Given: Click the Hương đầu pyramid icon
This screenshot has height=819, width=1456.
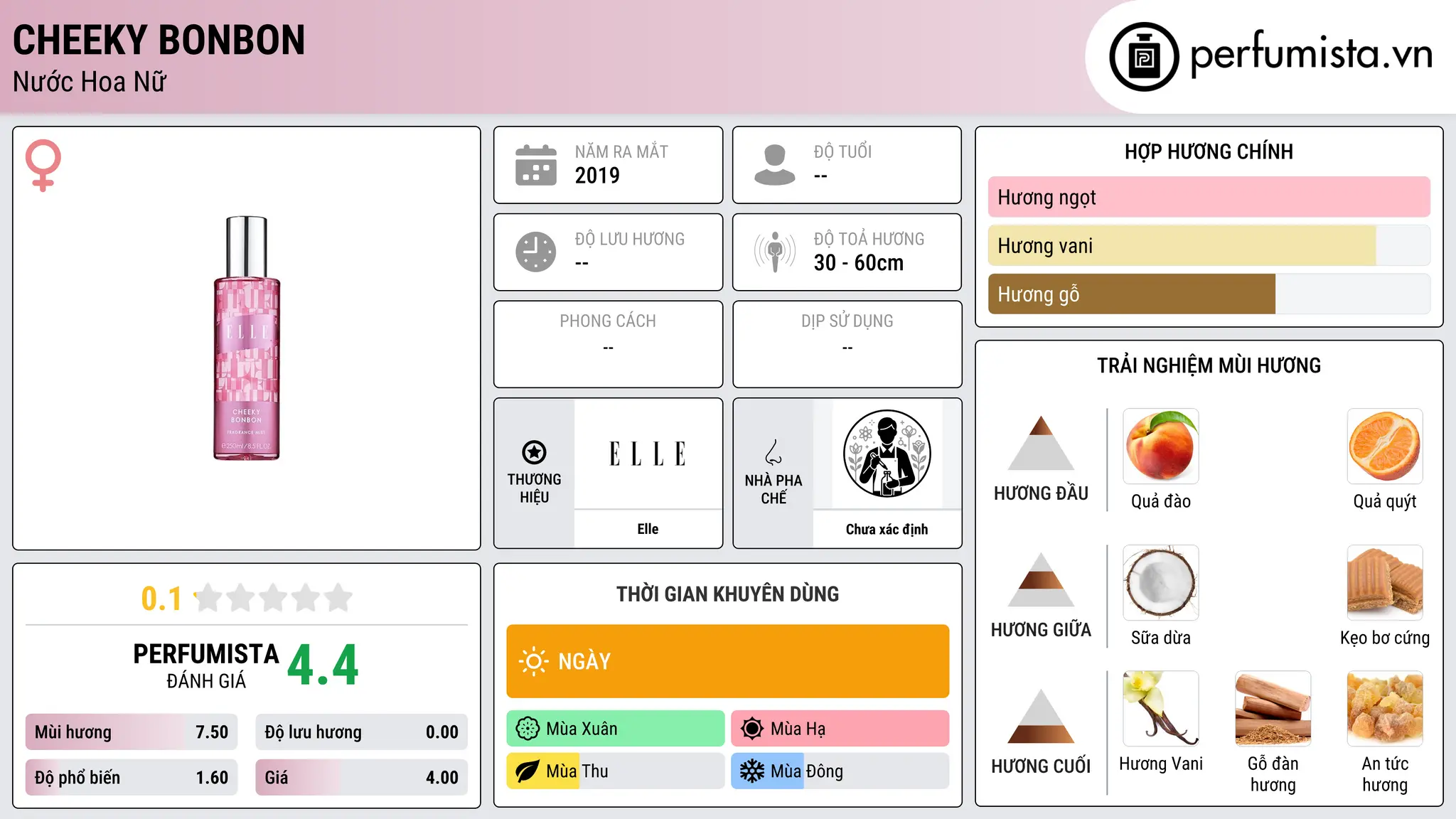Looking at the screenshot, I should (1041, 443).
